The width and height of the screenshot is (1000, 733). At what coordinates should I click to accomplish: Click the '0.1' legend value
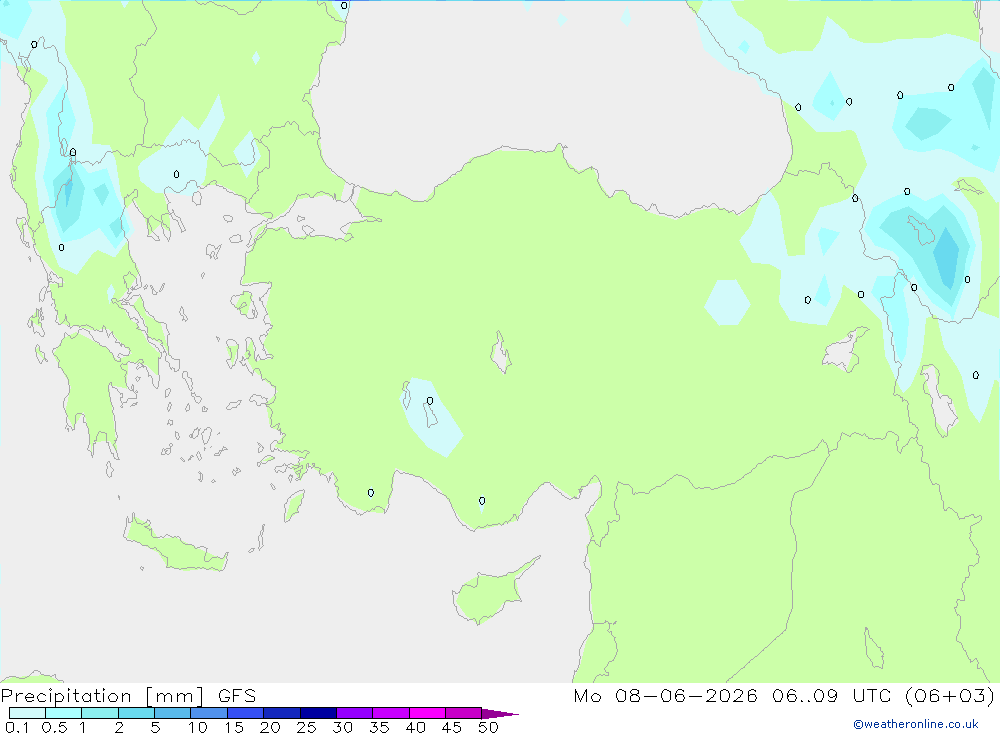tap(17, 727)
